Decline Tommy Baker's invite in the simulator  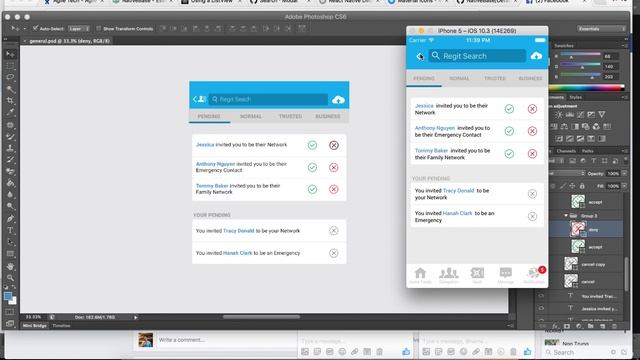[532, 154]
